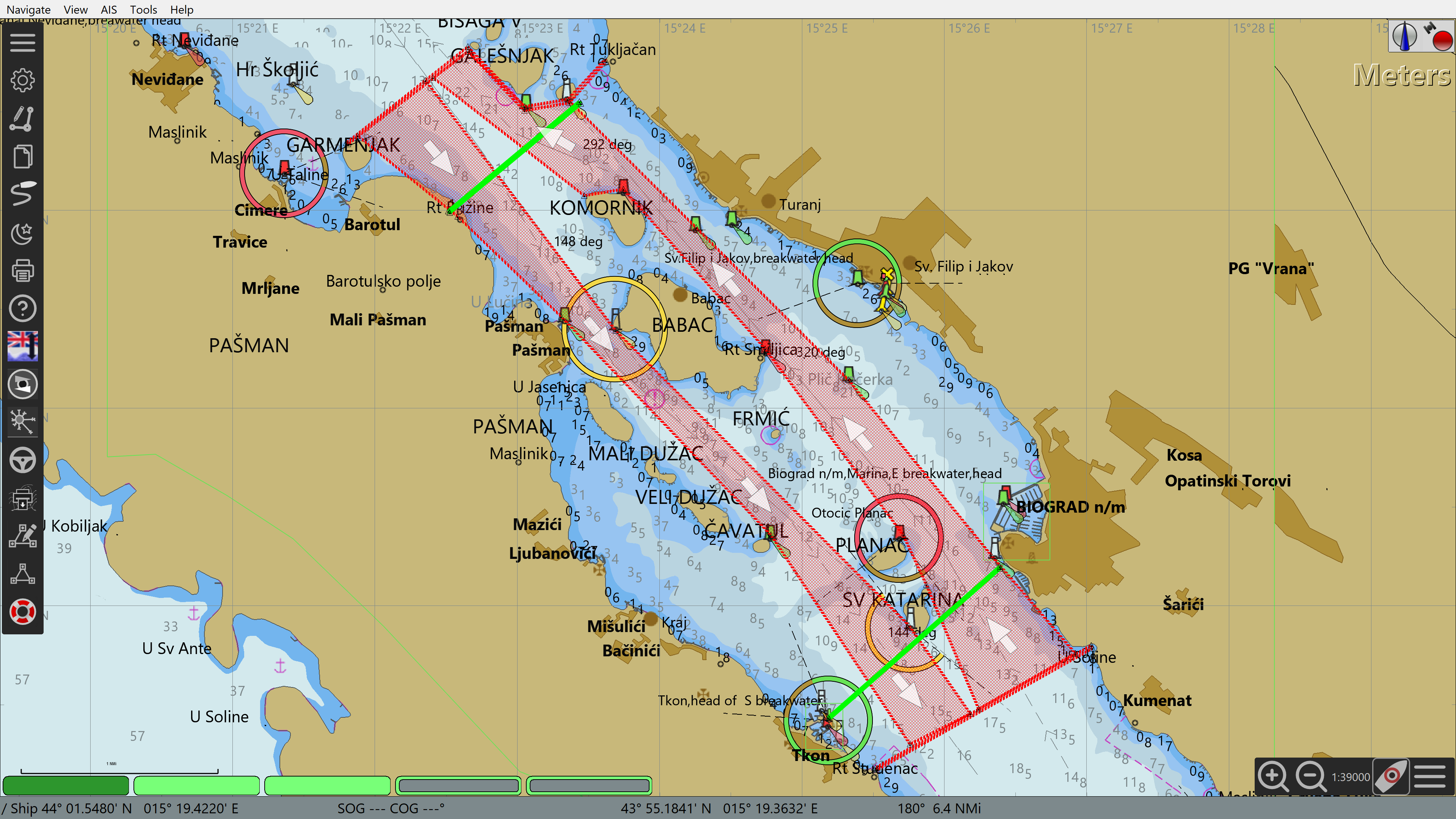Expand the left toolbar hamburger menu
This screenshot has width=1456, height=819.
(x=23, y=42)
